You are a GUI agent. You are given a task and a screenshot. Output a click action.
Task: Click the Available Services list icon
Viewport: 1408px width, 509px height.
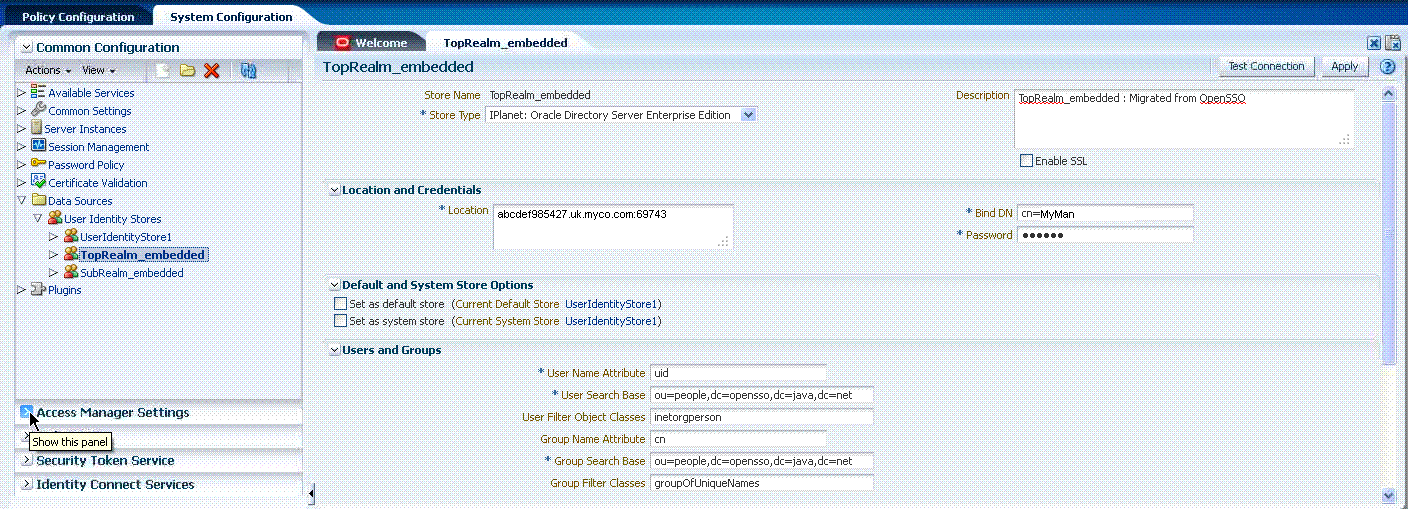click(38, 92)
